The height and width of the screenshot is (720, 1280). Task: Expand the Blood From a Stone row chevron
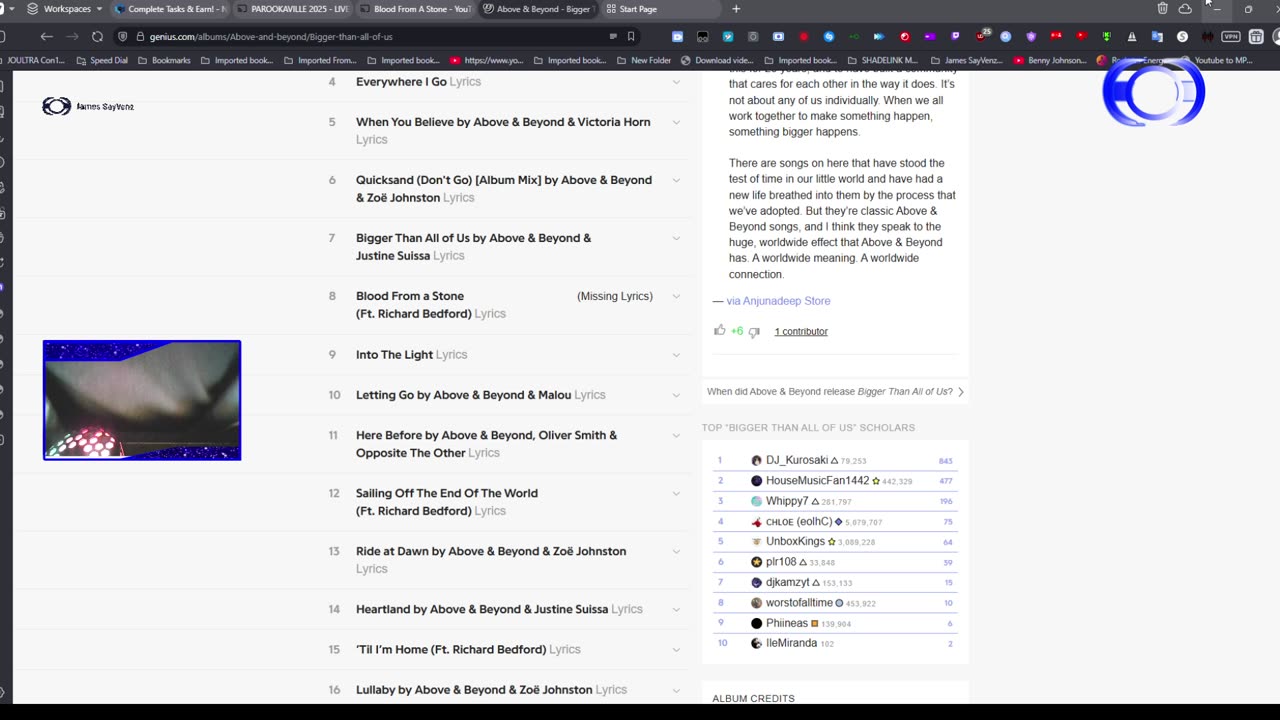point(676,296)
